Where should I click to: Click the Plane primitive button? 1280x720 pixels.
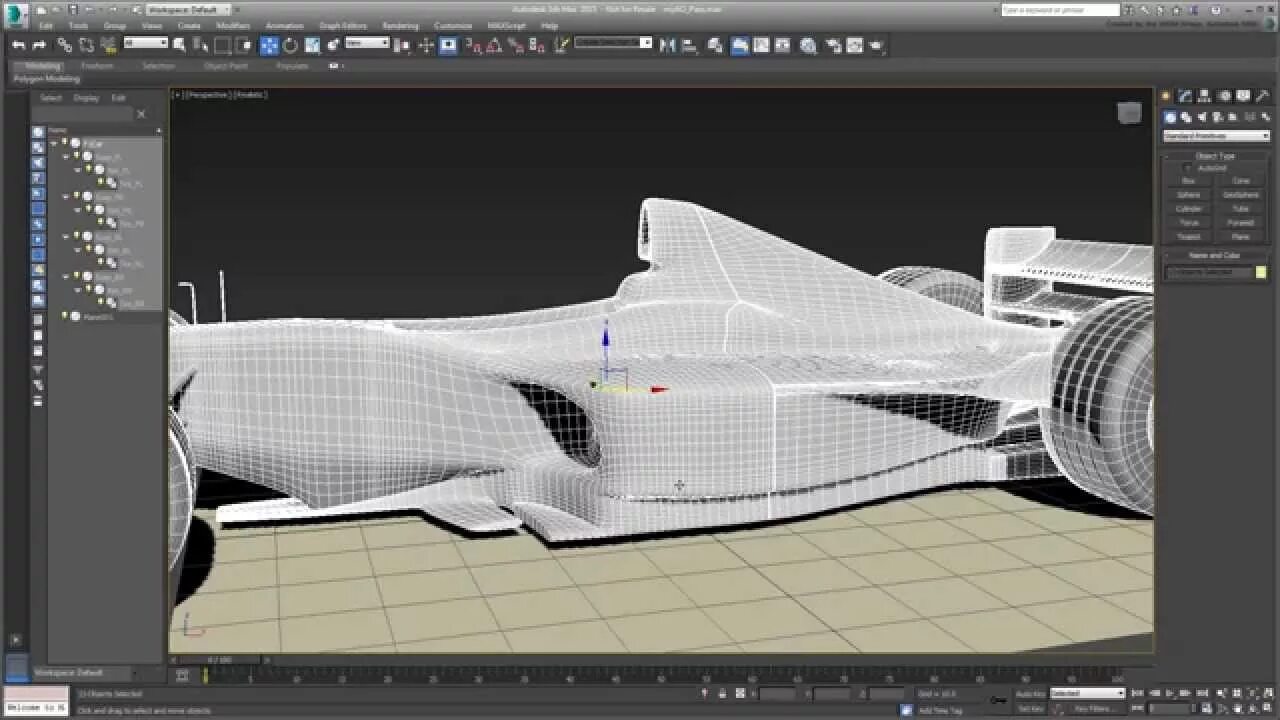(x=1241, y=237)
